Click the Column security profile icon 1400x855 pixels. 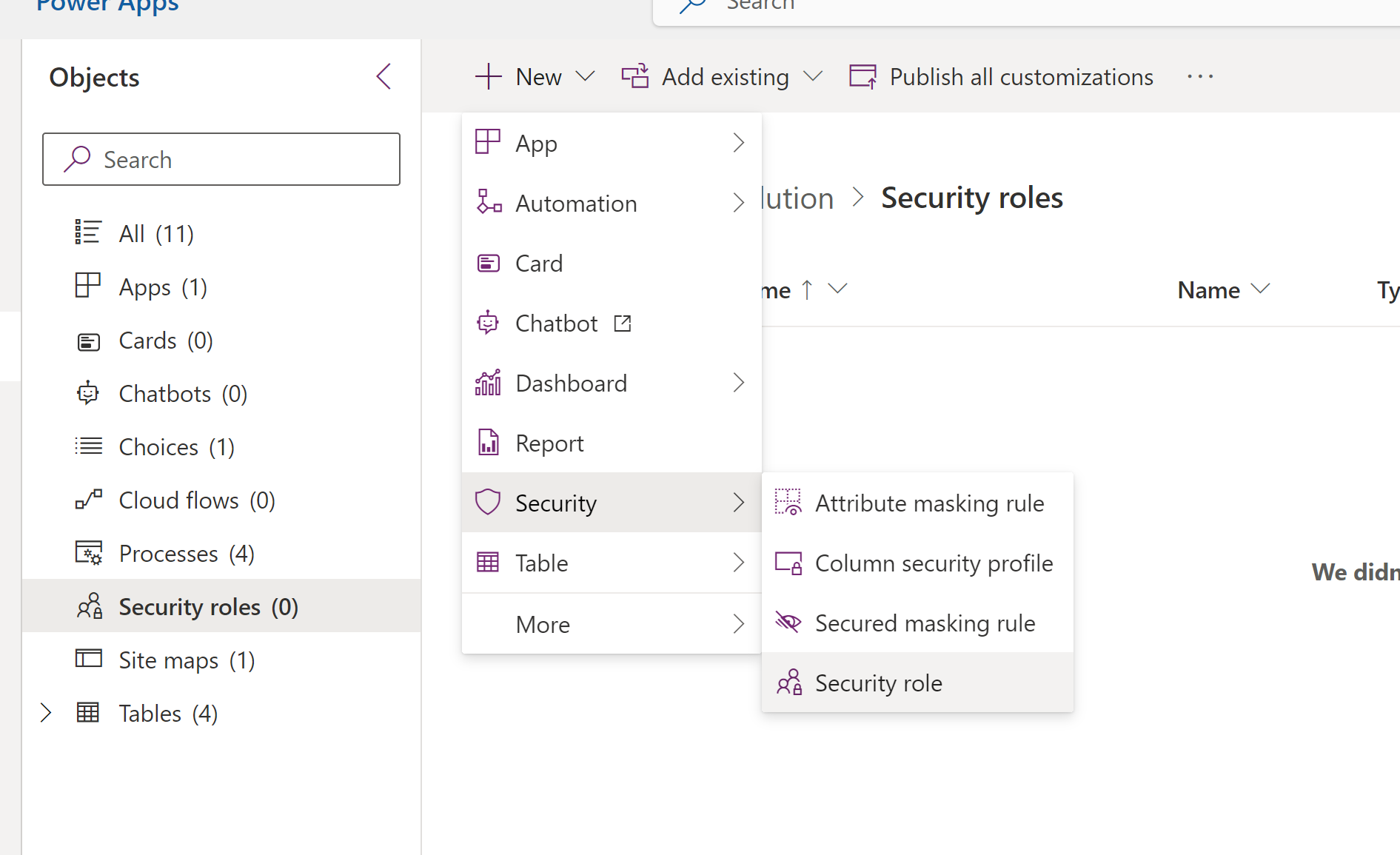pos(788,563)
